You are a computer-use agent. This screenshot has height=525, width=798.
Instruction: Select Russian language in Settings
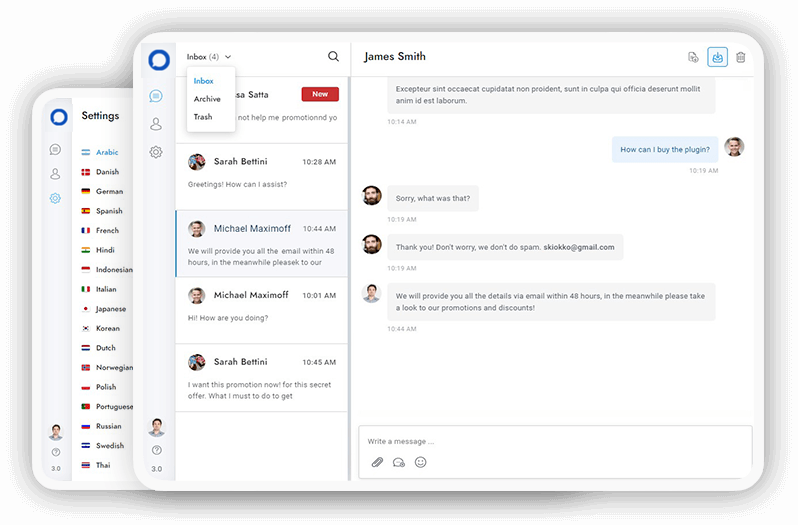pyautogui.click(x=102, y=426)
